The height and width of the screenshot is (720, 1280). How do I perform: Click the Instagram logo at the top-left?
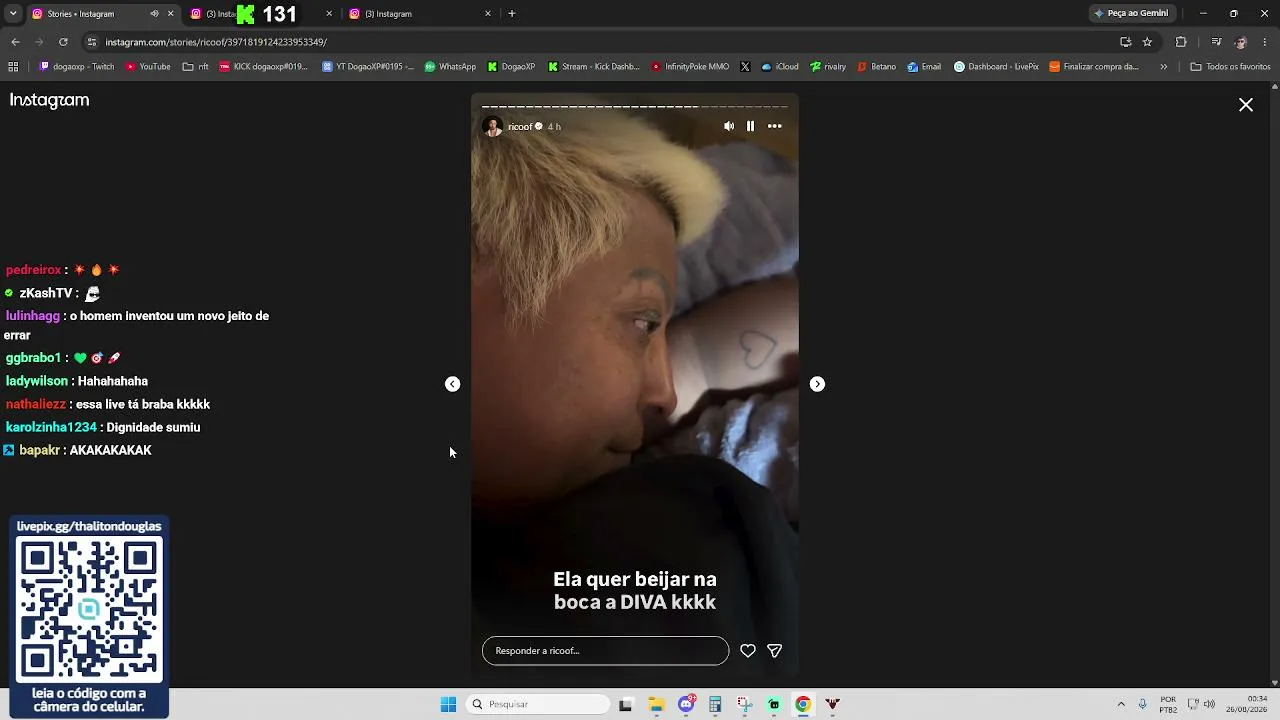click(50, 100)
